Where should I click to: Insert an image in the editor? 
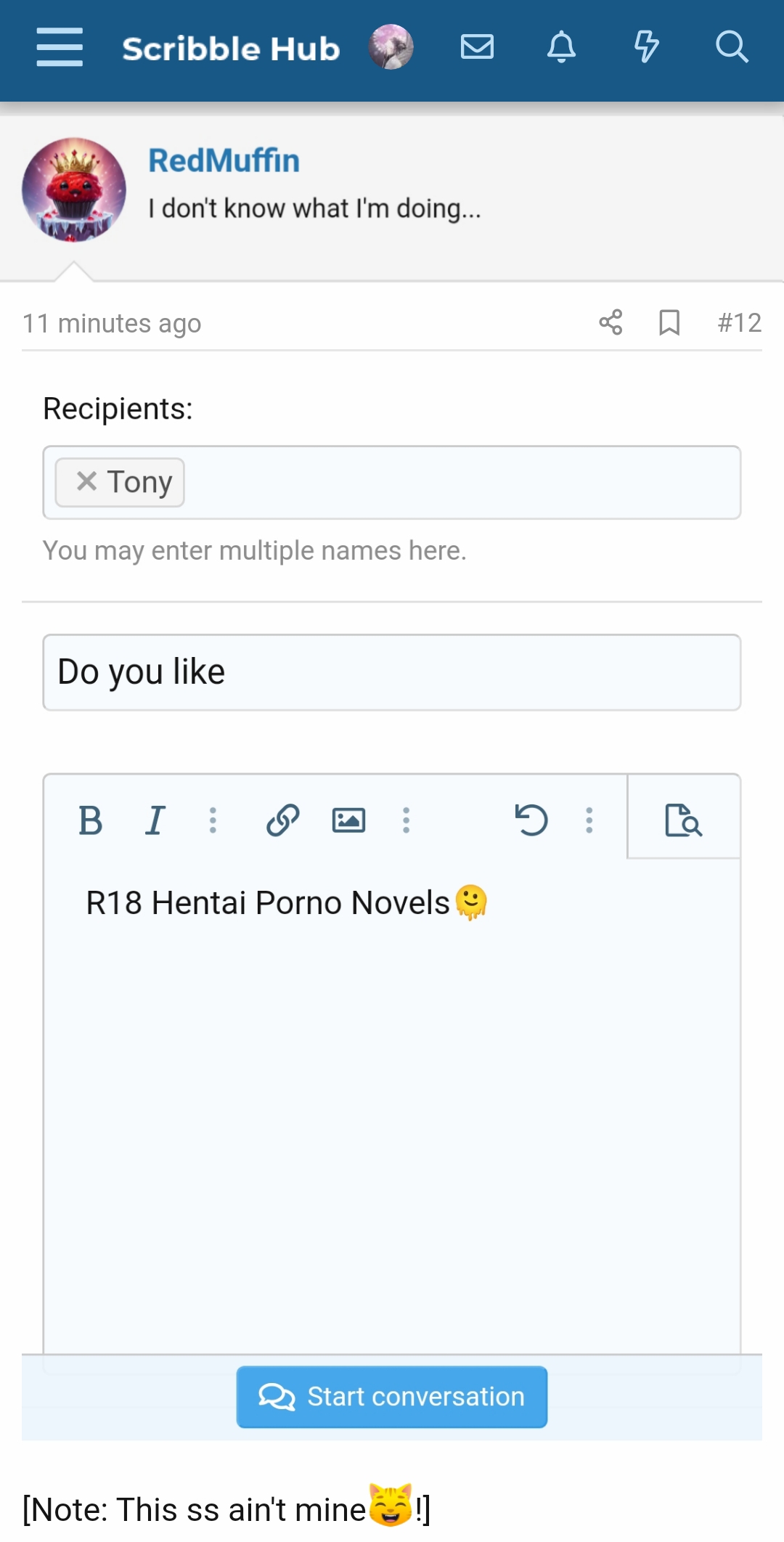click(x=348, y=820)
